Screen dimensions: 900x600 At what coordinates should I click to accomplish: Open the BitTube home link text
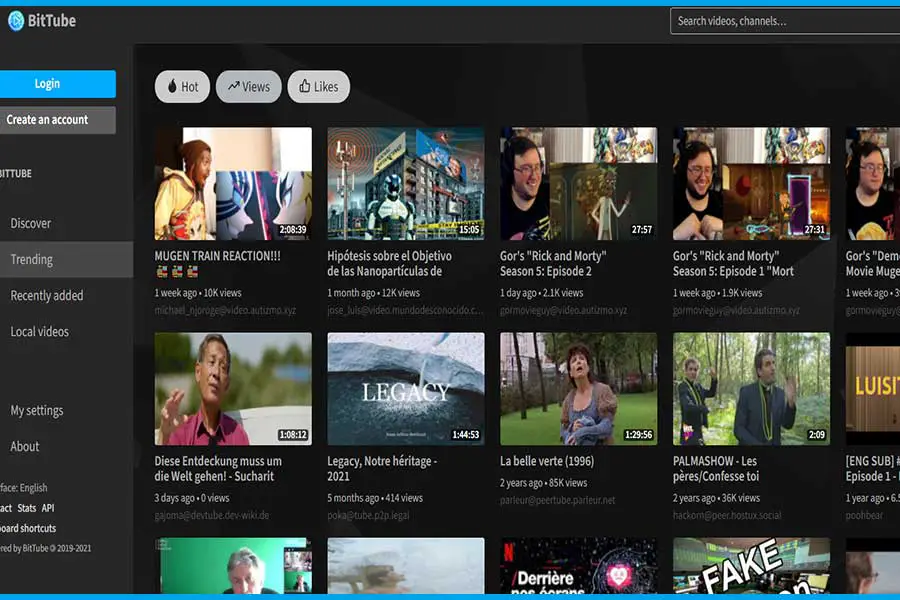point(52,21)
